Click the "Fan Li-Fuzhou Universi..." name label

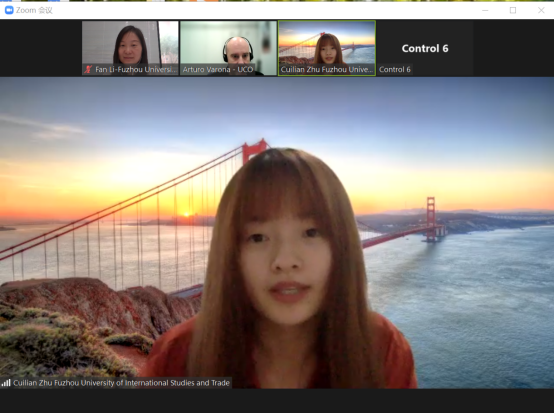coord(136,70)
